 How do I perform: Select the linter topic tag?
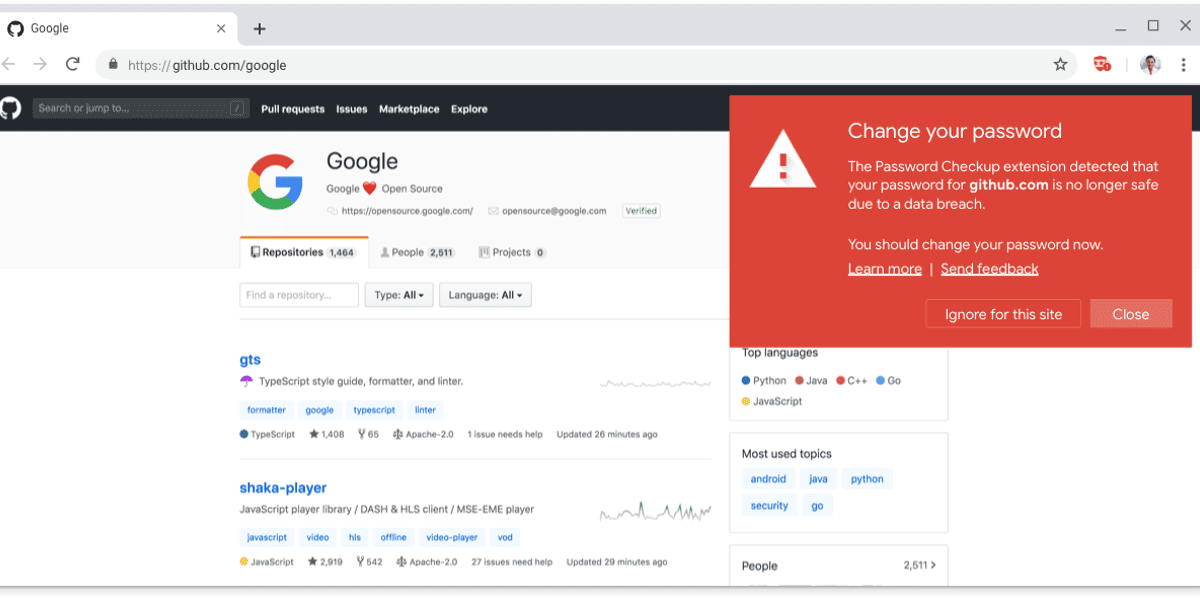tap(425, 410)
